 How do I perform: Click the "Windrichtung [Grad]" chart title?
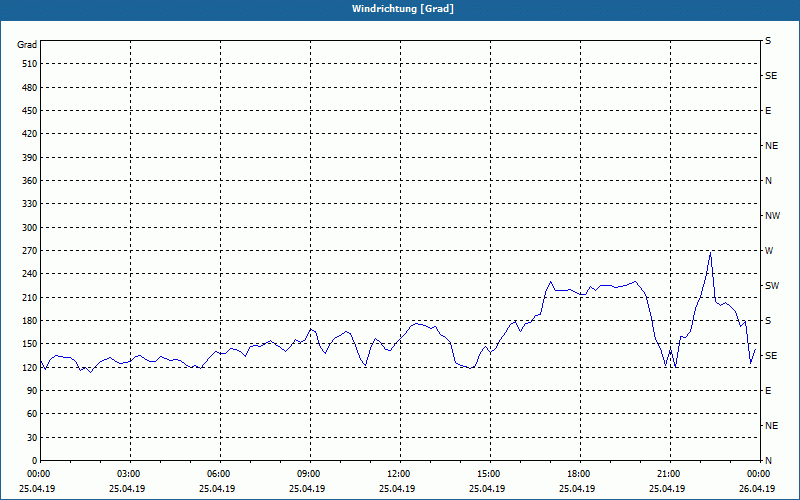403,9
